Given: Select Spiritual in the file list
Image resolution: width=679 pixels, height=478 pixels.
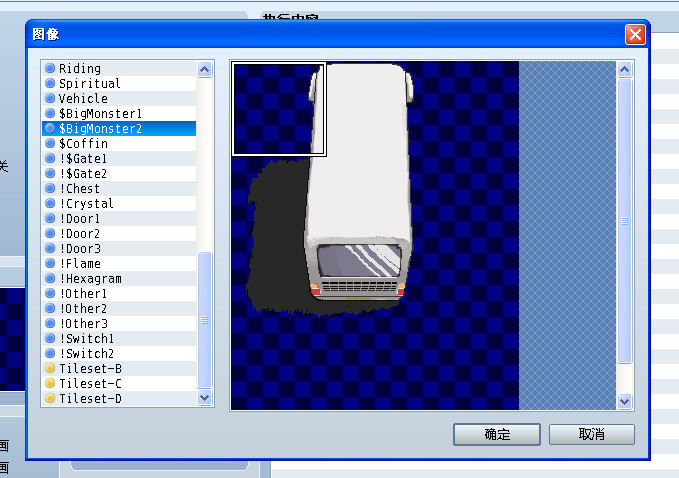Looking at the screenshot, I should coord(119,83).
